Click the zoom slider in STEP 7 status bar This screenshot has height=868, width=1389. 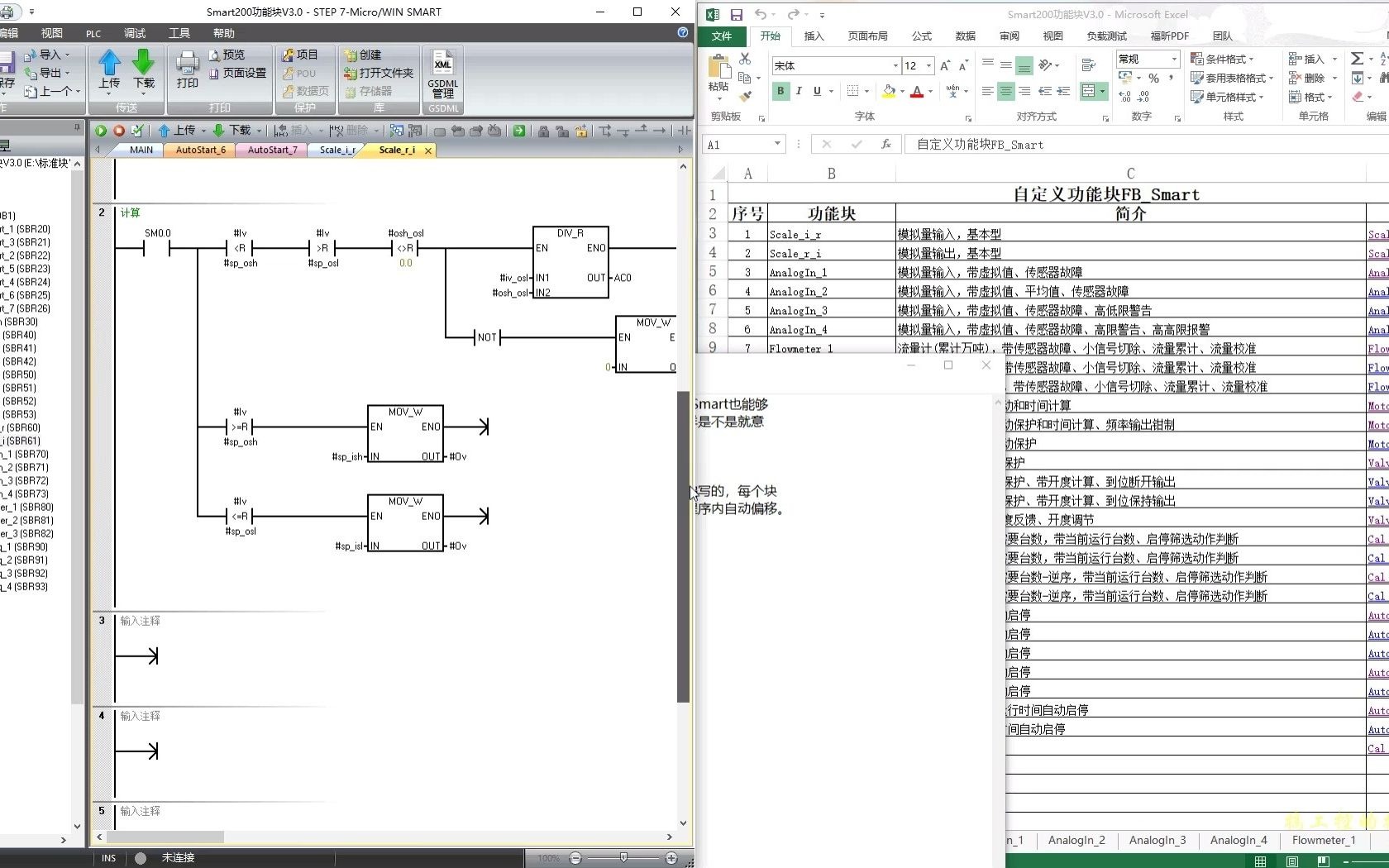tap(623, 858)
